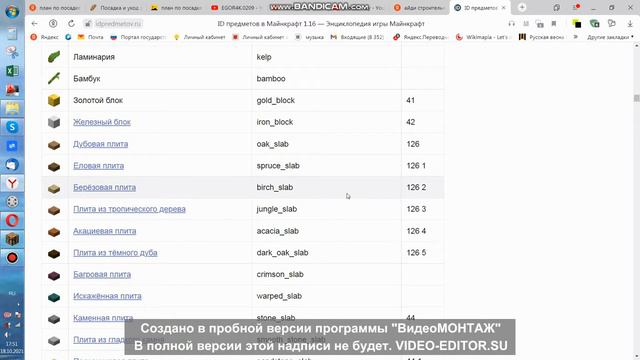
Task: Click the crimson slab dark red icon
Action: click(54, 276)
